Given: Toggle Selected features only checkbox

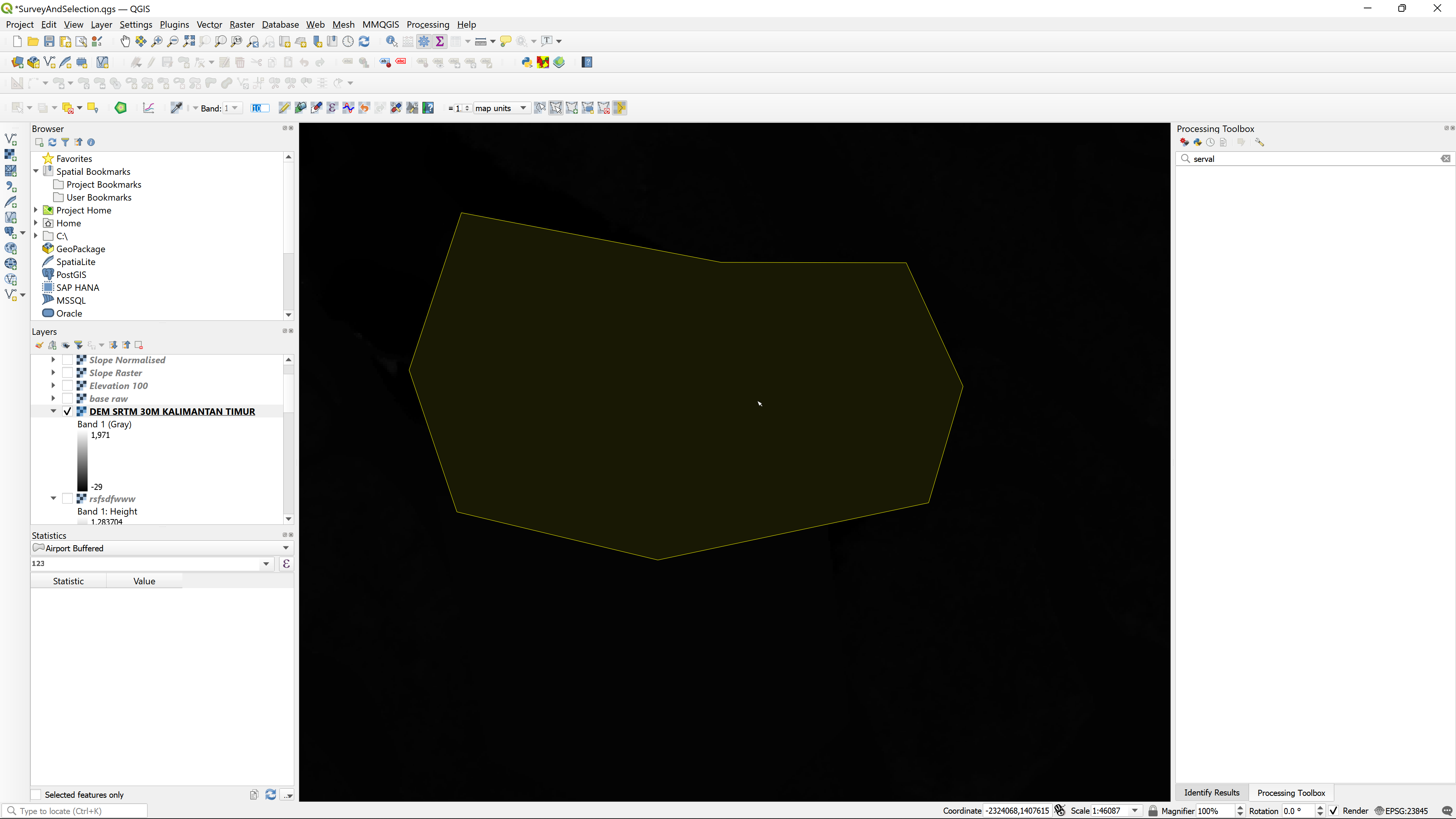Looking at the screenshot, I should pyautogui.click(x=36, y=795).
